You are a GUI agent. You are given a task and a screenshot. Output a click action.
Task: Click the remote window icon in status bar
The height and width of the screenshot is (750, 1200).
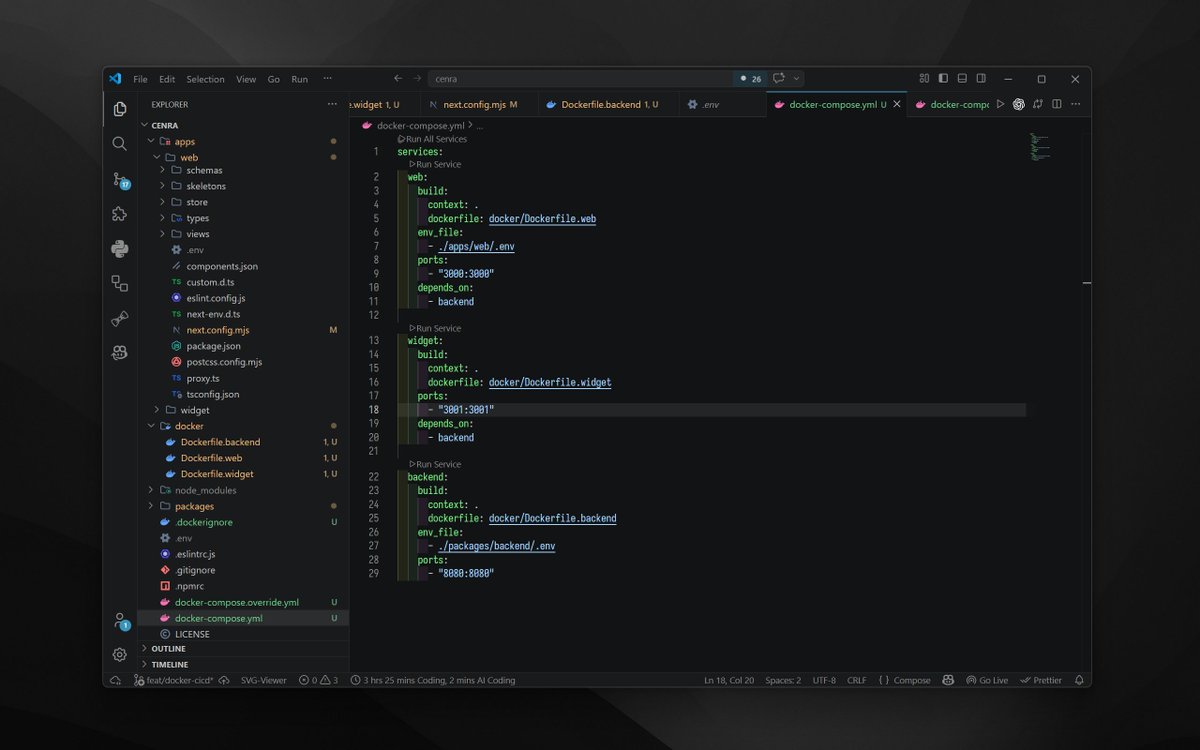pos(115,680)
